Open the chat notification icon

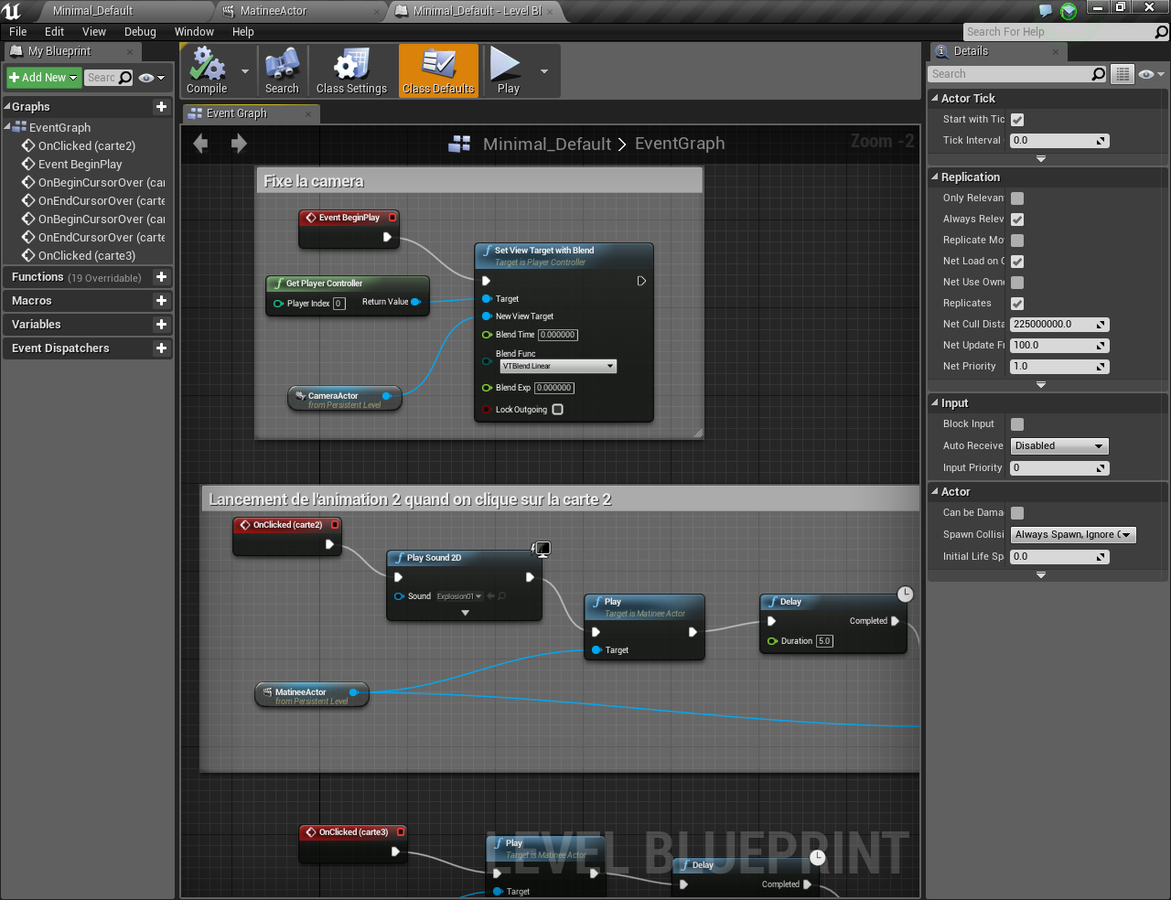coord(1045,10)
